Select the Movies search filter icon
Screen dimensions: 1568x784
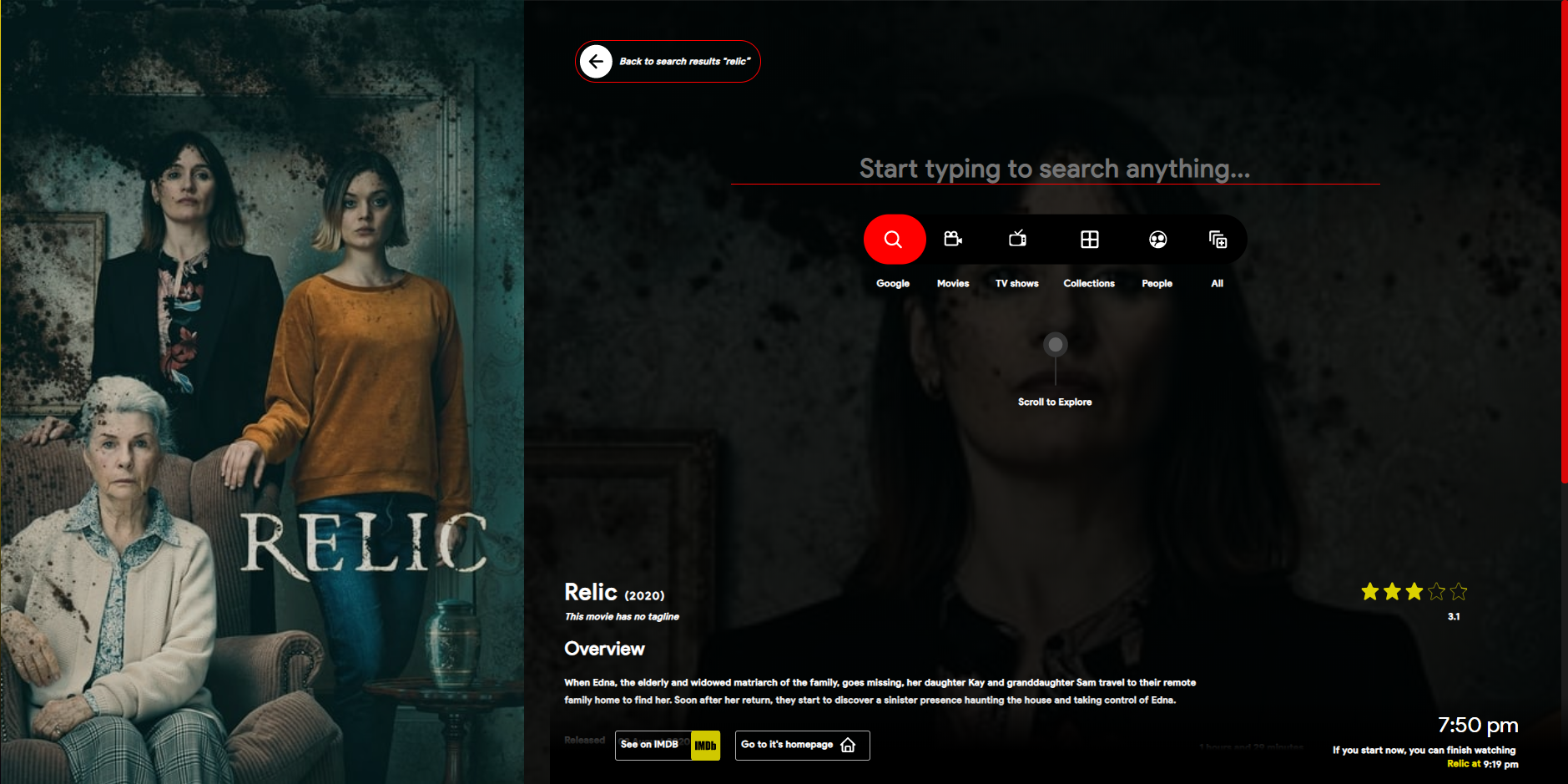pos(953,239)
